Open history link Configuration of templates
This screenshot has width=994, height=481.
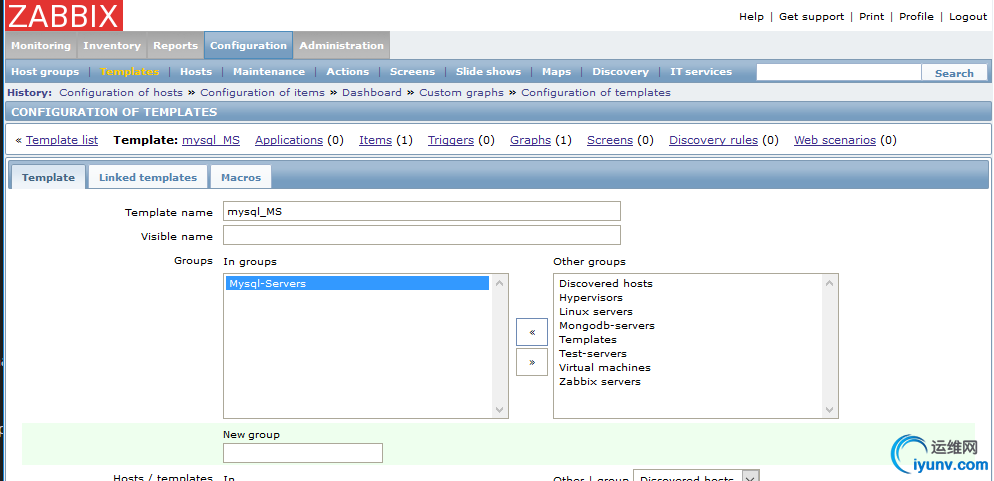596,93
